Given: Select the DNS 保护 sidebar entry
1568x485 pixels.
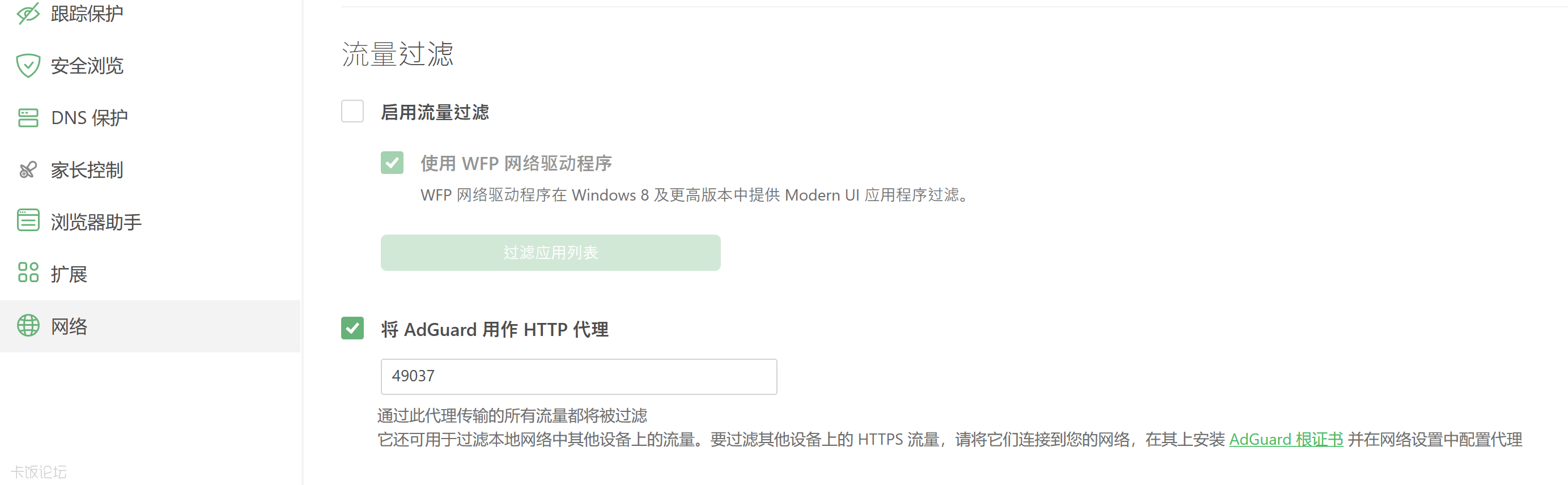Looking at the screenshot, I should (x=90, y=118).
